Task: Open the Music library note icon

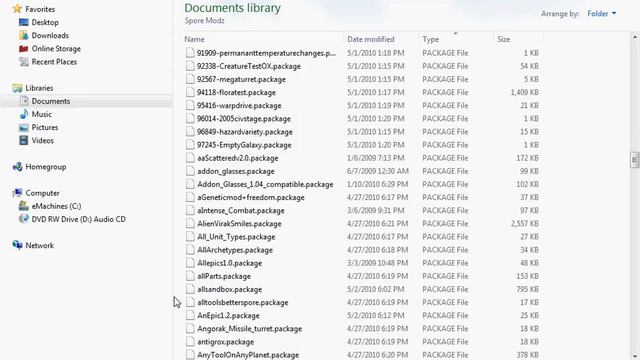Action: pos(24,114)
